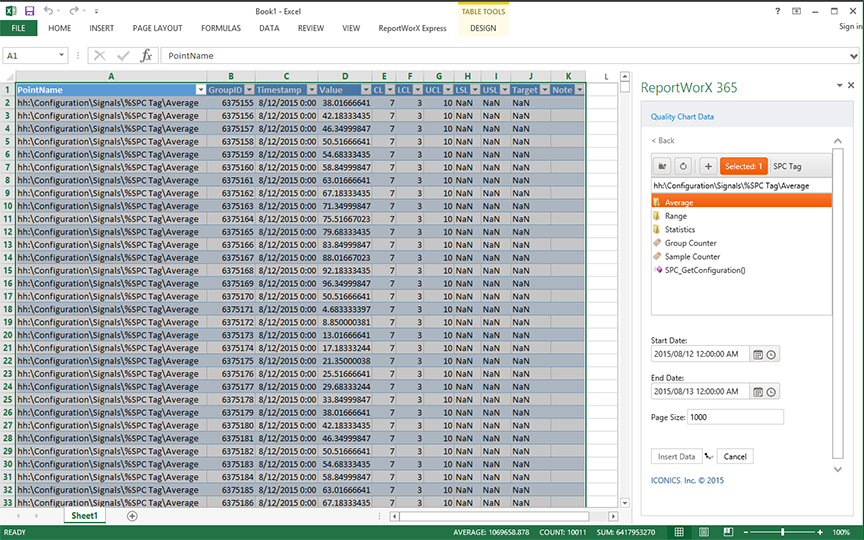
Task: Toggle the Selected: 1 orange button
Action: coord(744,166)
